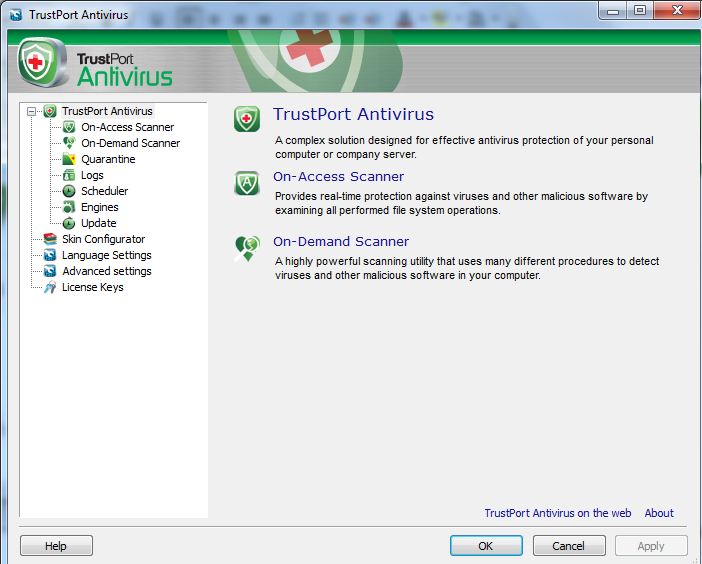Open TrustPort Antivirus on the web link
The height and width of the screenshot is (564, 702).
pyautogui.click(x=558, y=513)
